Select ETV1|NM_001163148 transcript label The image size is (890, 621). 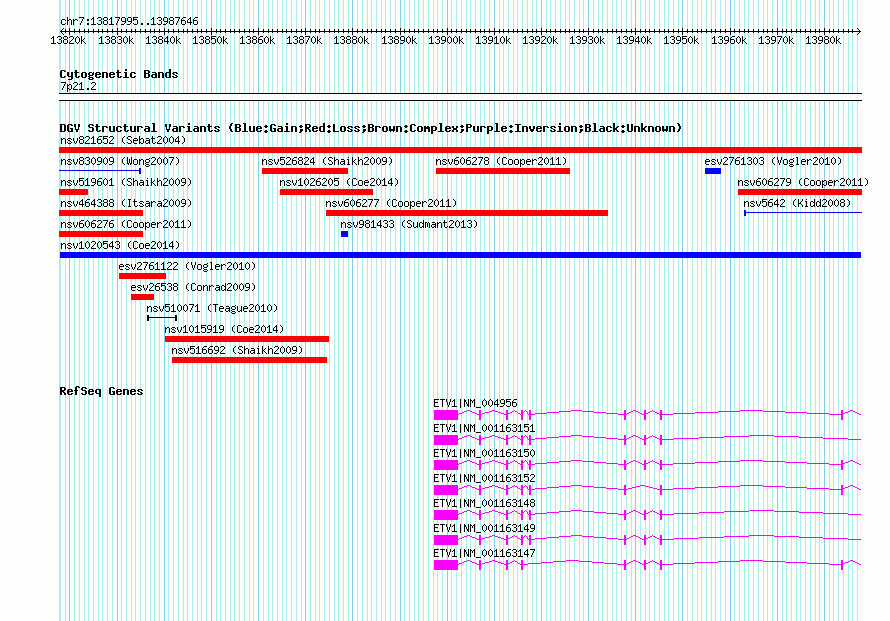[484, 503]
